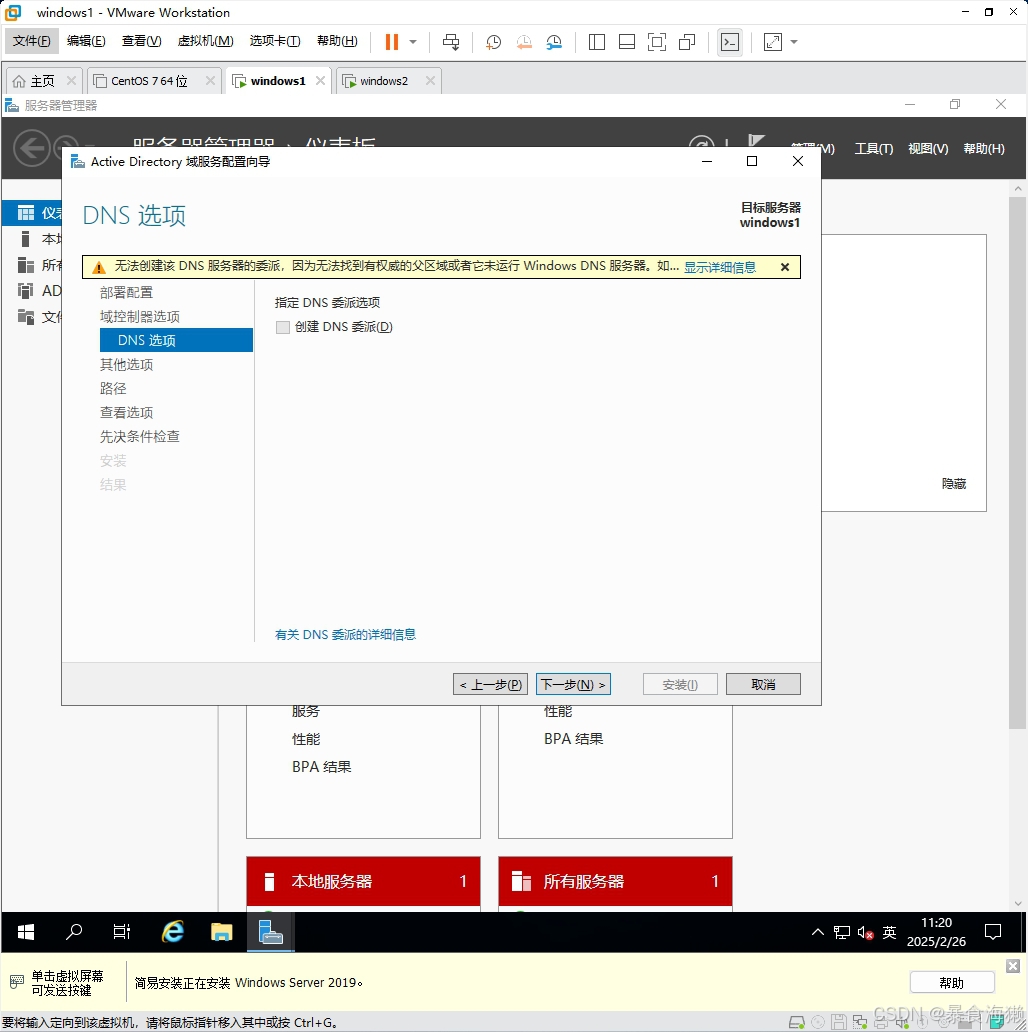Click the Server Manager back arrow
The height and width of the screenshot is (1032, 1028).
[x=32, y=148]
